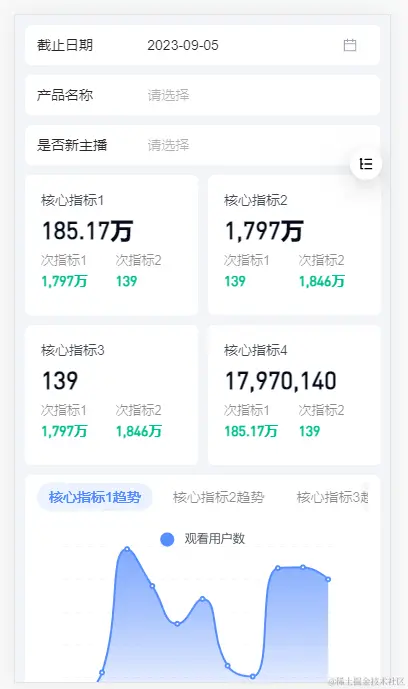Click 次指标2 value 139 in 核心指标4 card
408x689 pixels.
(310, 431)
